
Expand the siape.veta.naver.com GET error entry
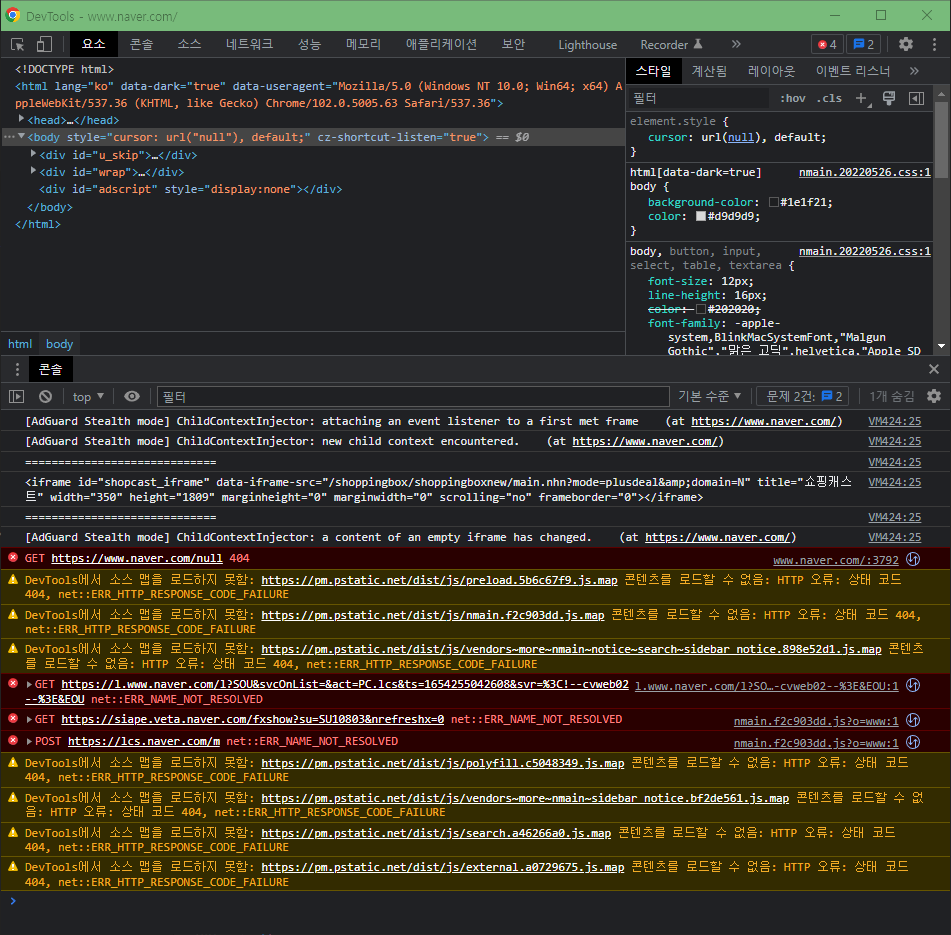point(29,719)
